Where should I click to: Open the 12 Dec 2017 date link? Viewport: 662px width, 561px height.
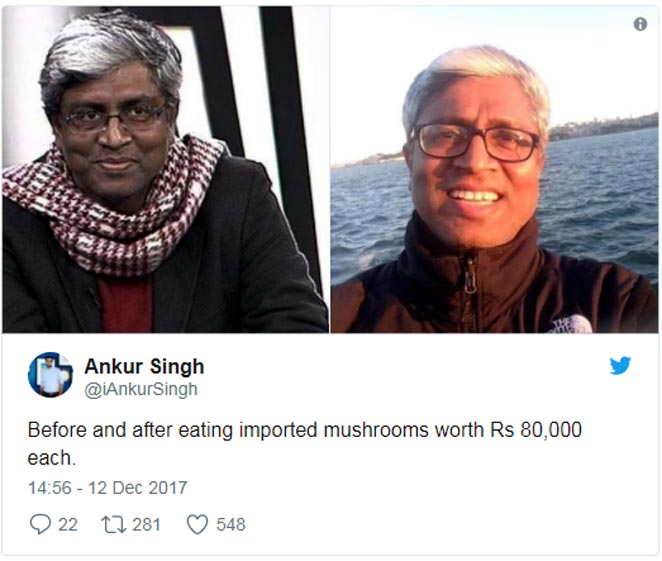[138, 488]
